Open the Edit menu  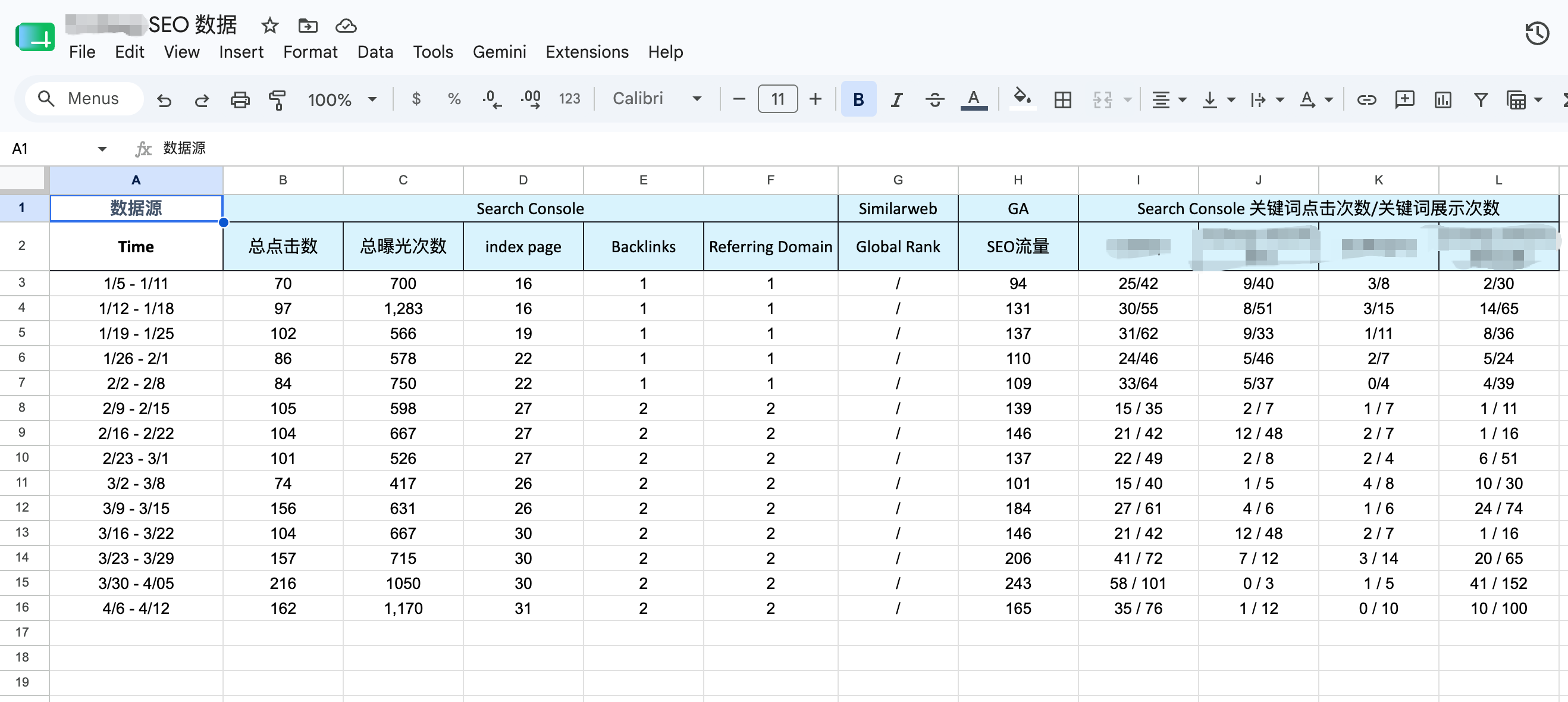129,52
